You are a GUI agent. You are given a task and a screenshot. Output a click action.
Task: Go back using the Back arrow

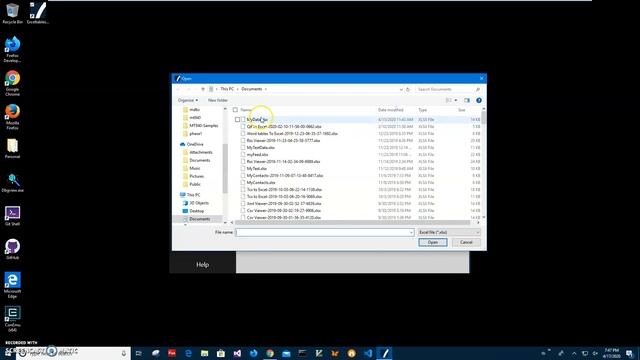pos(178,89)
